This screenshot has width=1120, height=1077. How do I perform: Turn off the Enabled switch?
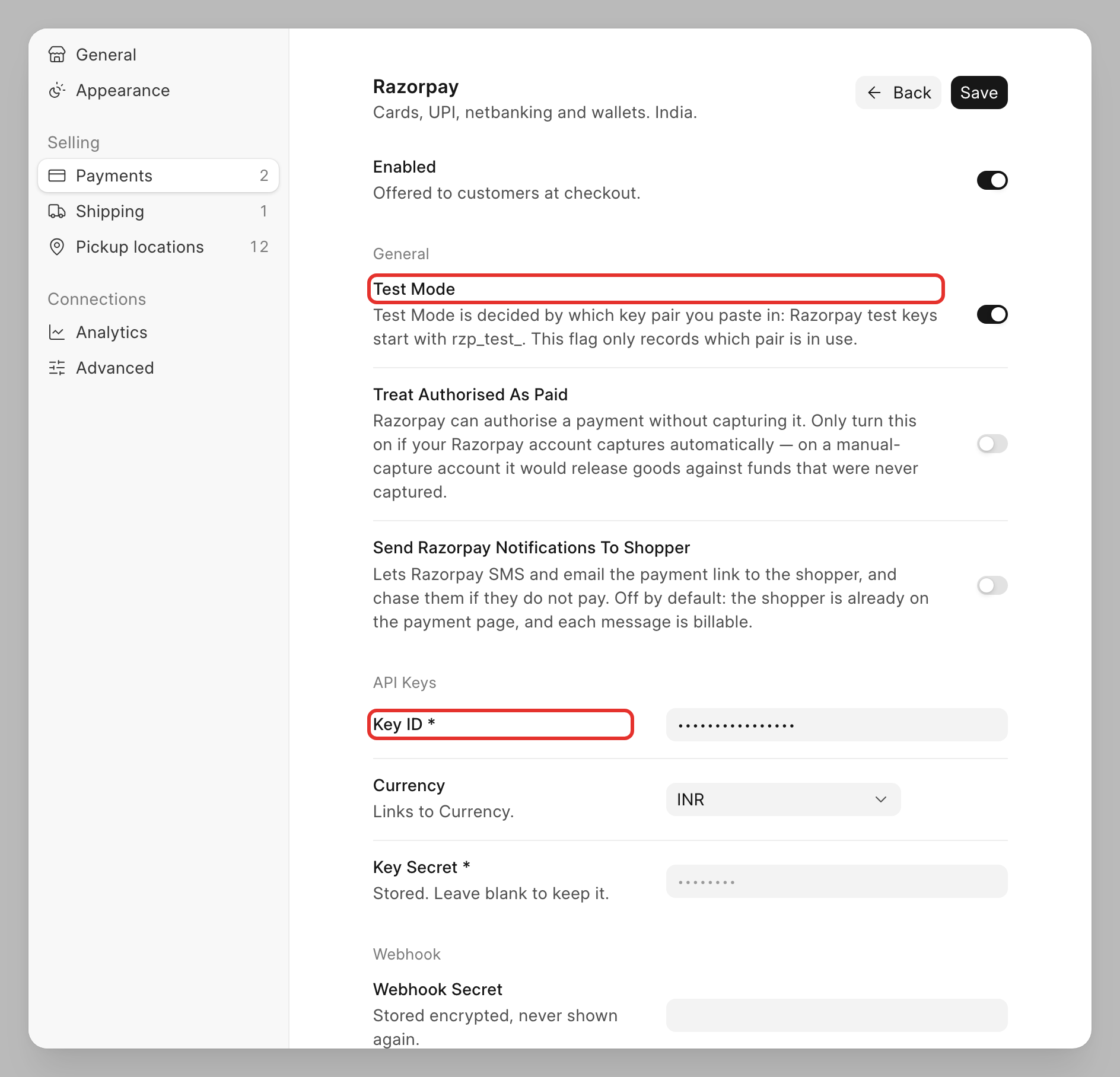[x=992, y=180]
